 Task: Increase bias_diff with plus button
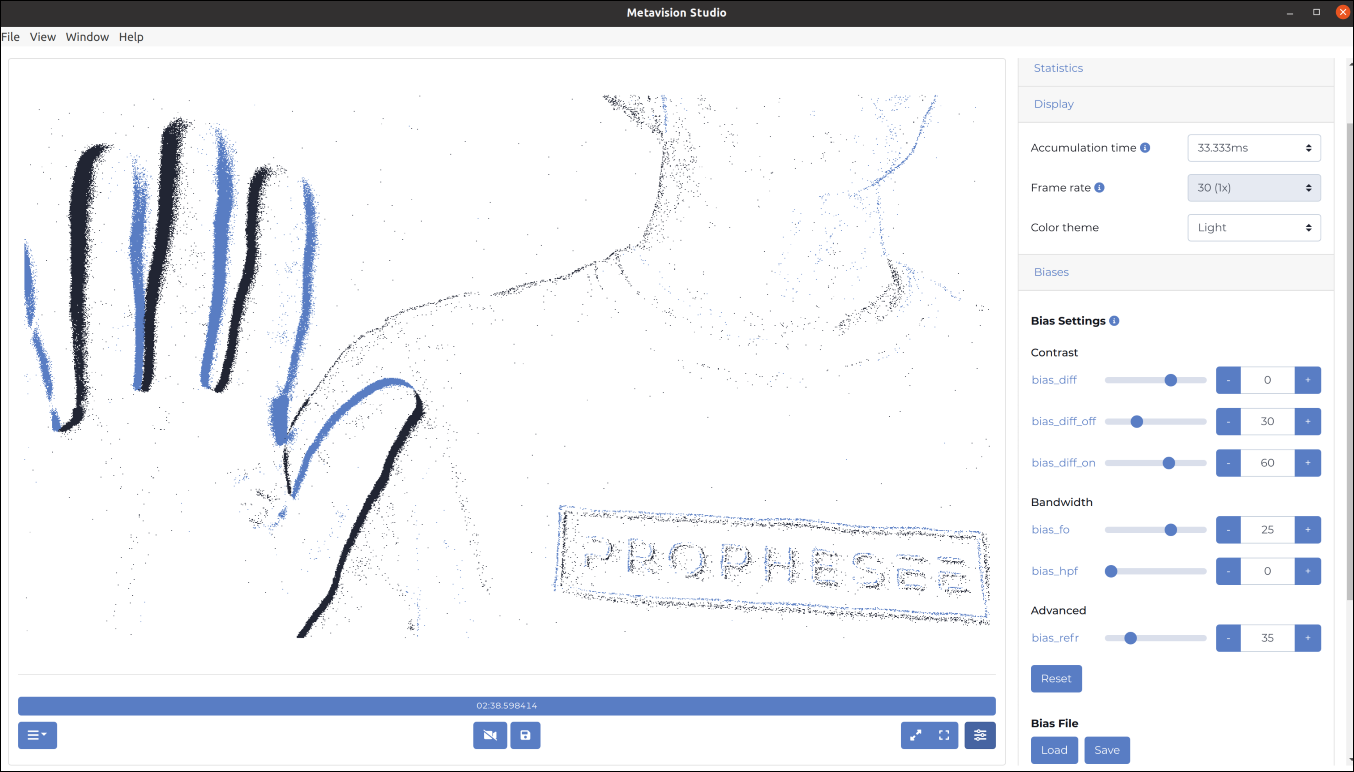[1308, 380]
